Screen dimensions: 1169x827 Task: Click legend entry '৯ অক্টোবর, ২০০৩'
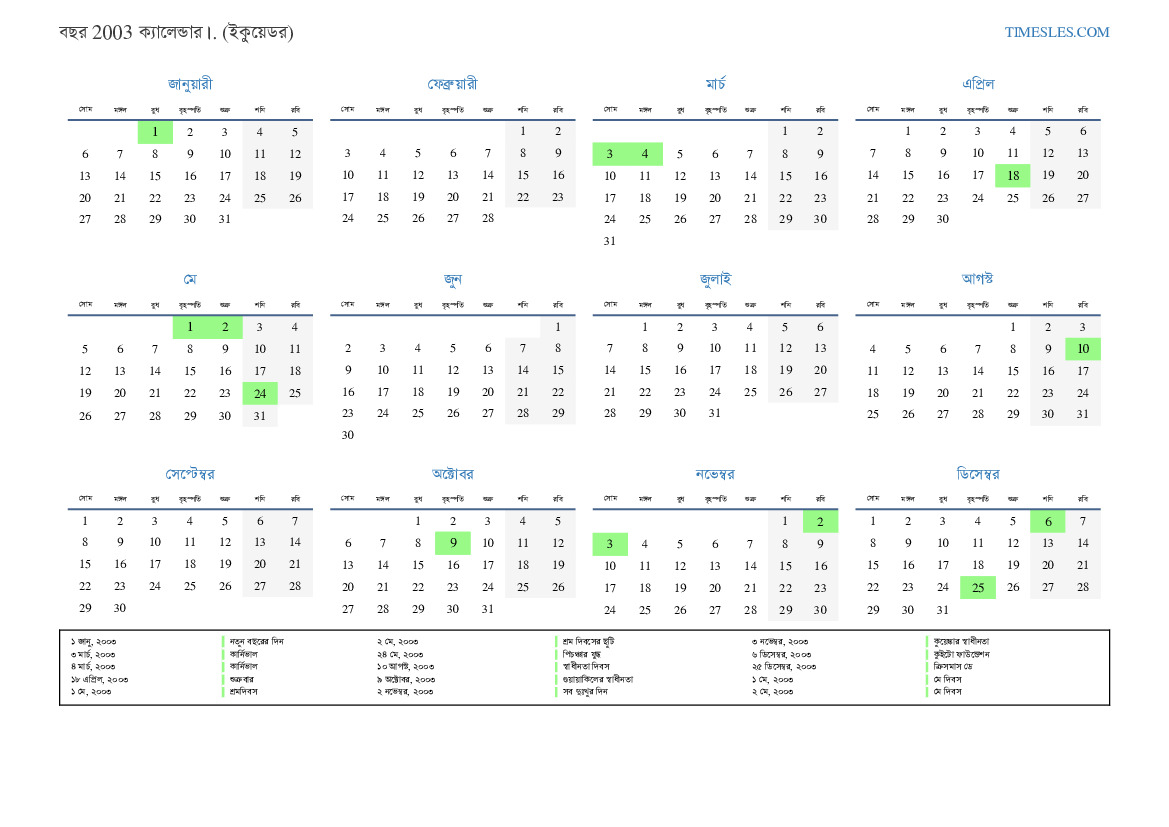click(406, 679)
